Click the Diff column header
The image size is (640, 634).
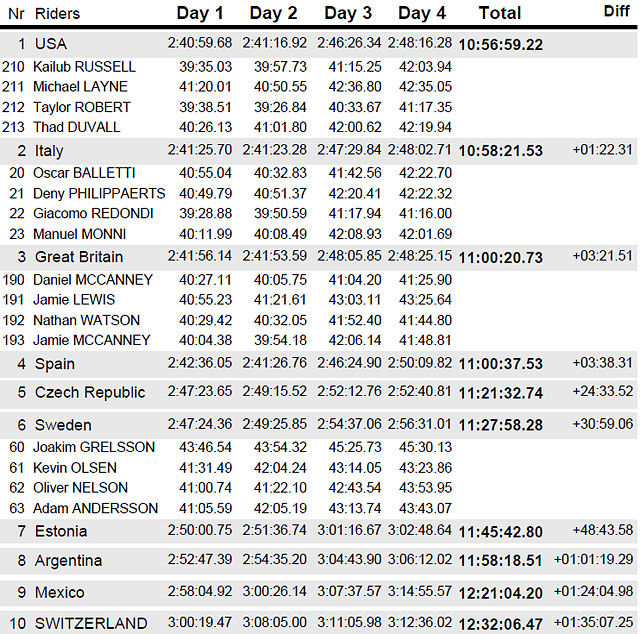tap(617, 11)
